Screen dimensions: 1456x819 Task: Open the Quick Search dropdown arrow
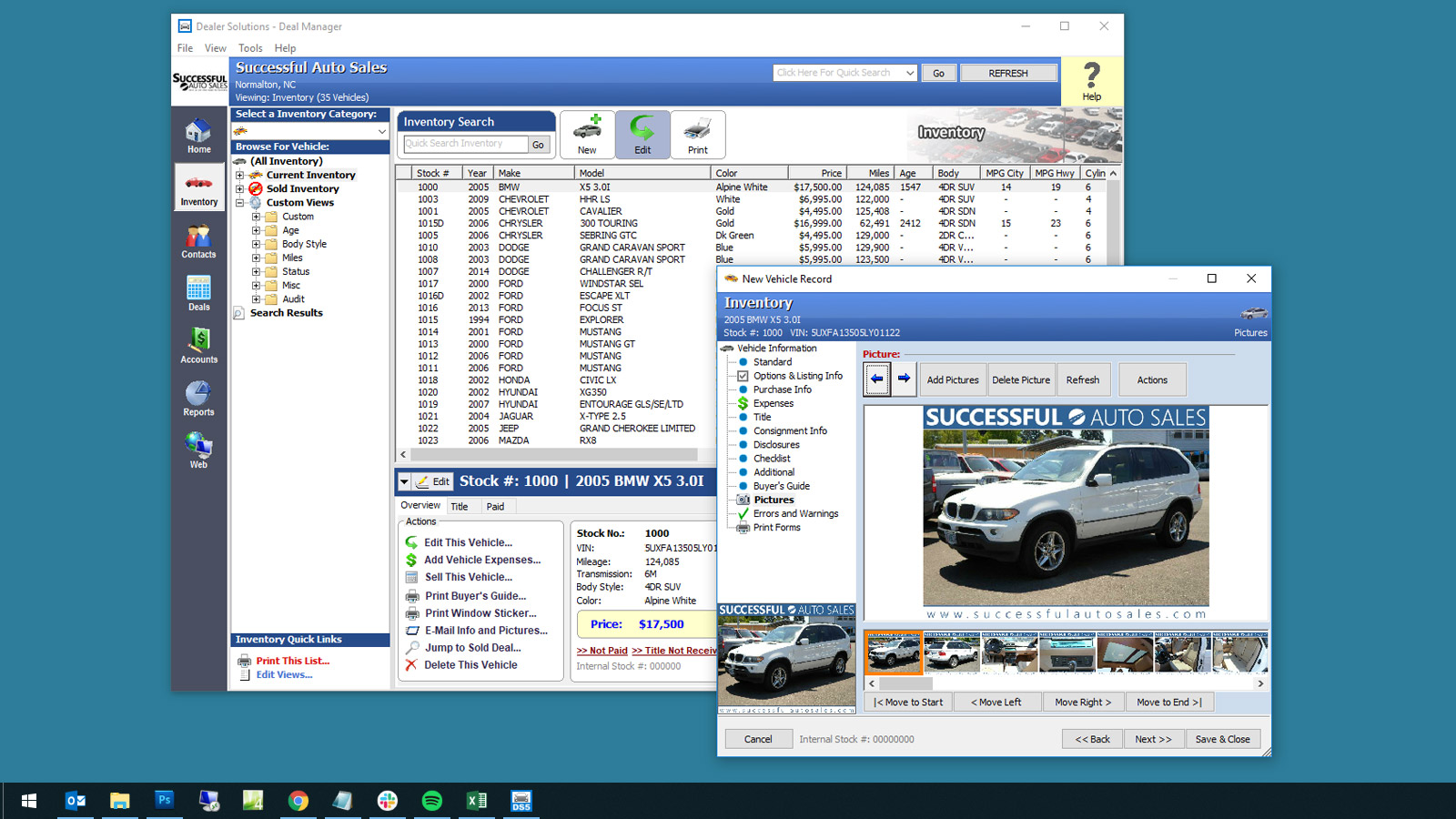tap(909, 73)
